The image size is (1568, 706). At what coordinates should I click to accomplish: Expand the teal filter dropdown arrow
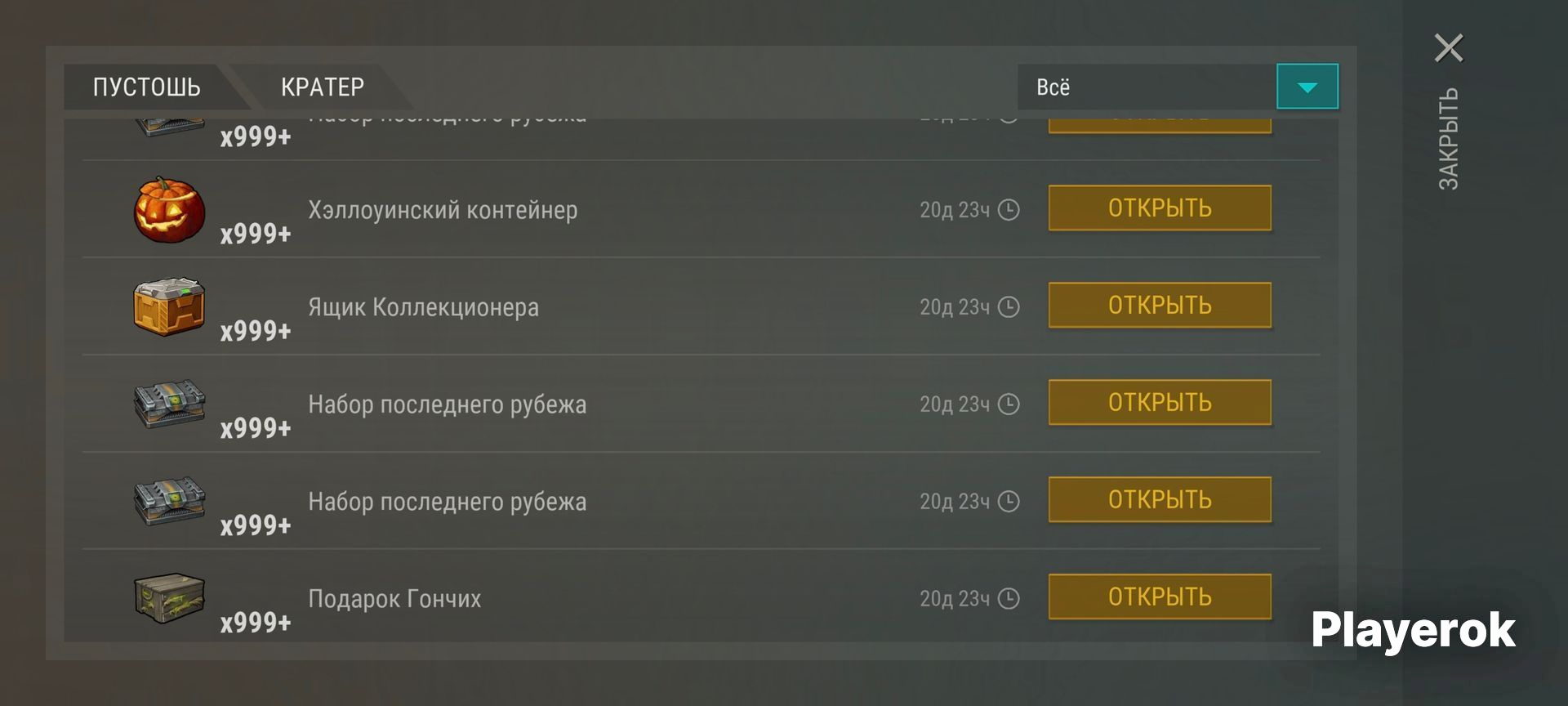1307,87
